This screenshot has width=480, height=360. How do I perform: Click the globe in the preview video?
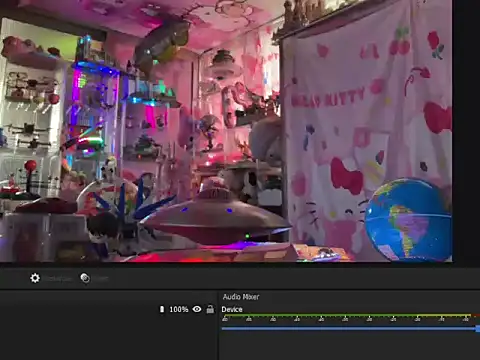408,220
